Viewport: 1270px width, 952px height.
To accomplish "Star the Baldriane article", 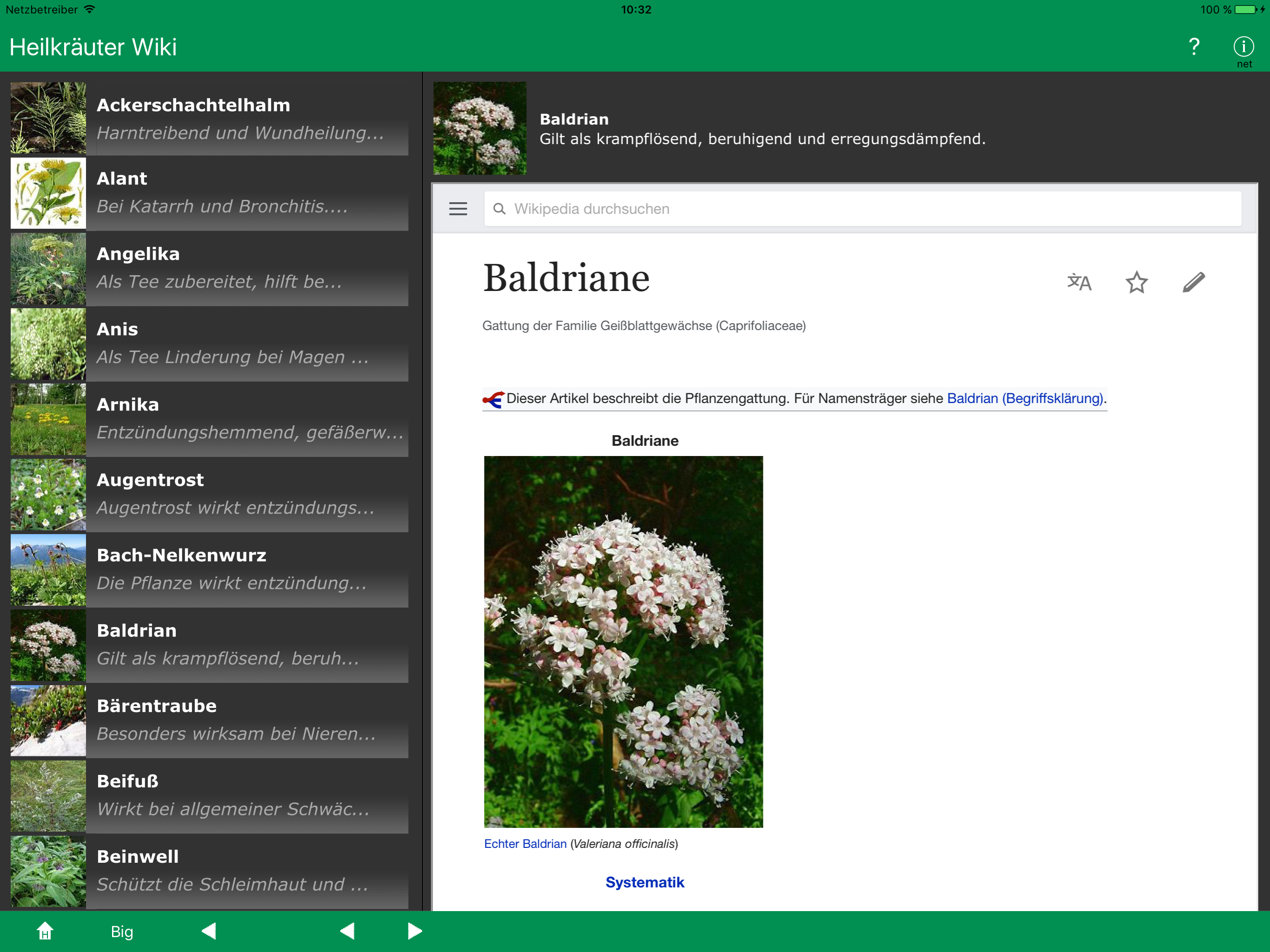I will tap(1136, 282).
